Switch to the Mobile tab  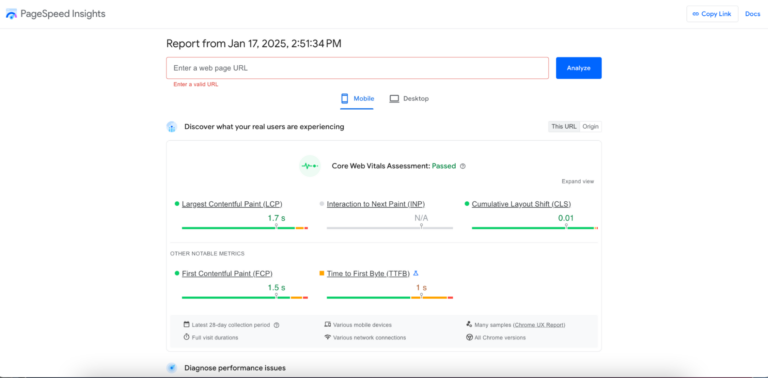coord(357,99)
